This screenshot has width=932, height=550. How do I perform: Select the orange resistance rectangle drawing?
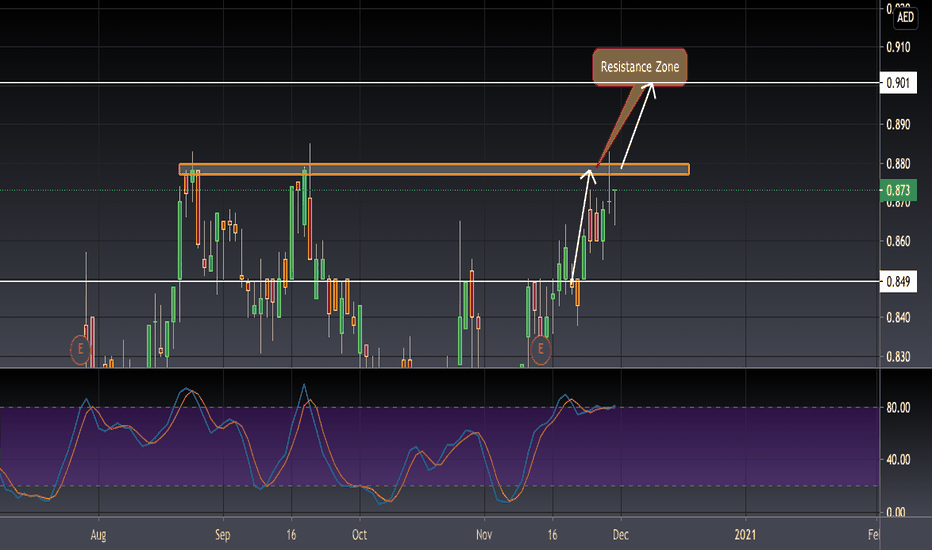(434, 169)
